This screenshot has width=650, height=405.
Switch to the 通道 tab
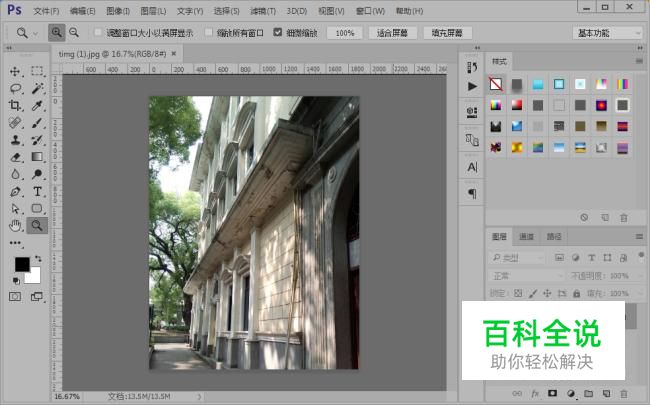click(x=526, y=237)
